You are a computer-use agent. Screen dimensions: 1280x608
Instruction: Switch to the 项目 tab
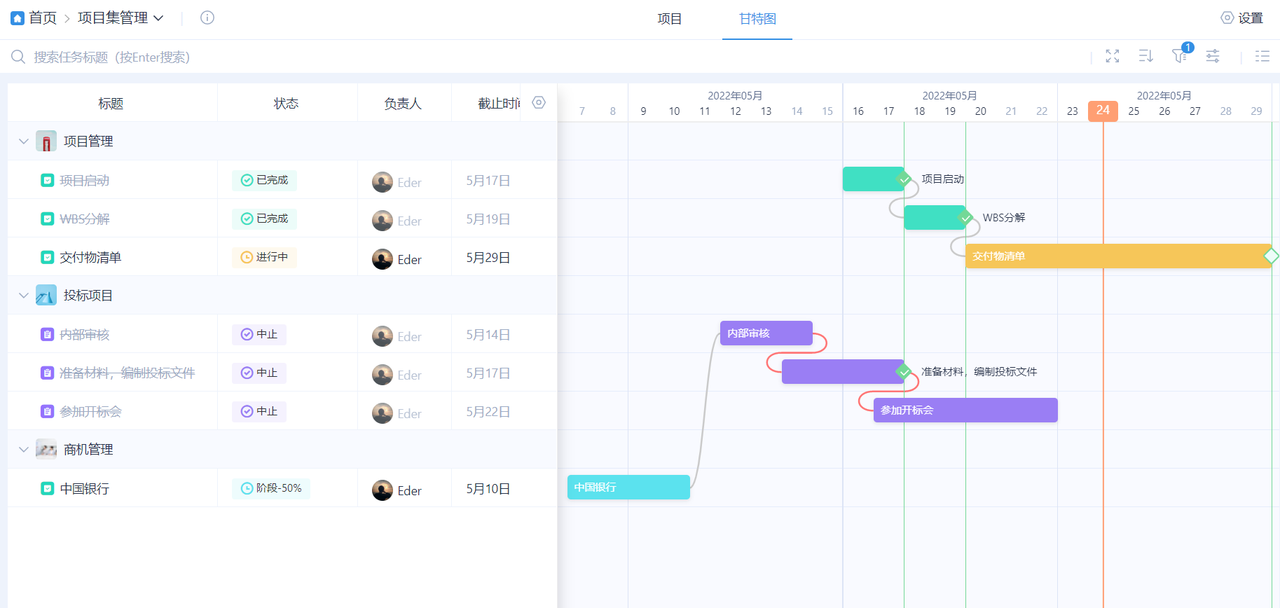(x=670, y=19)
